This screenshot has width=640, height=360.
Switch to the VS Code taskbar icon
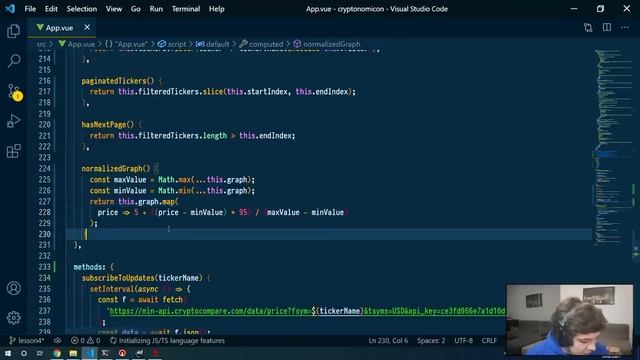[90, 353]
